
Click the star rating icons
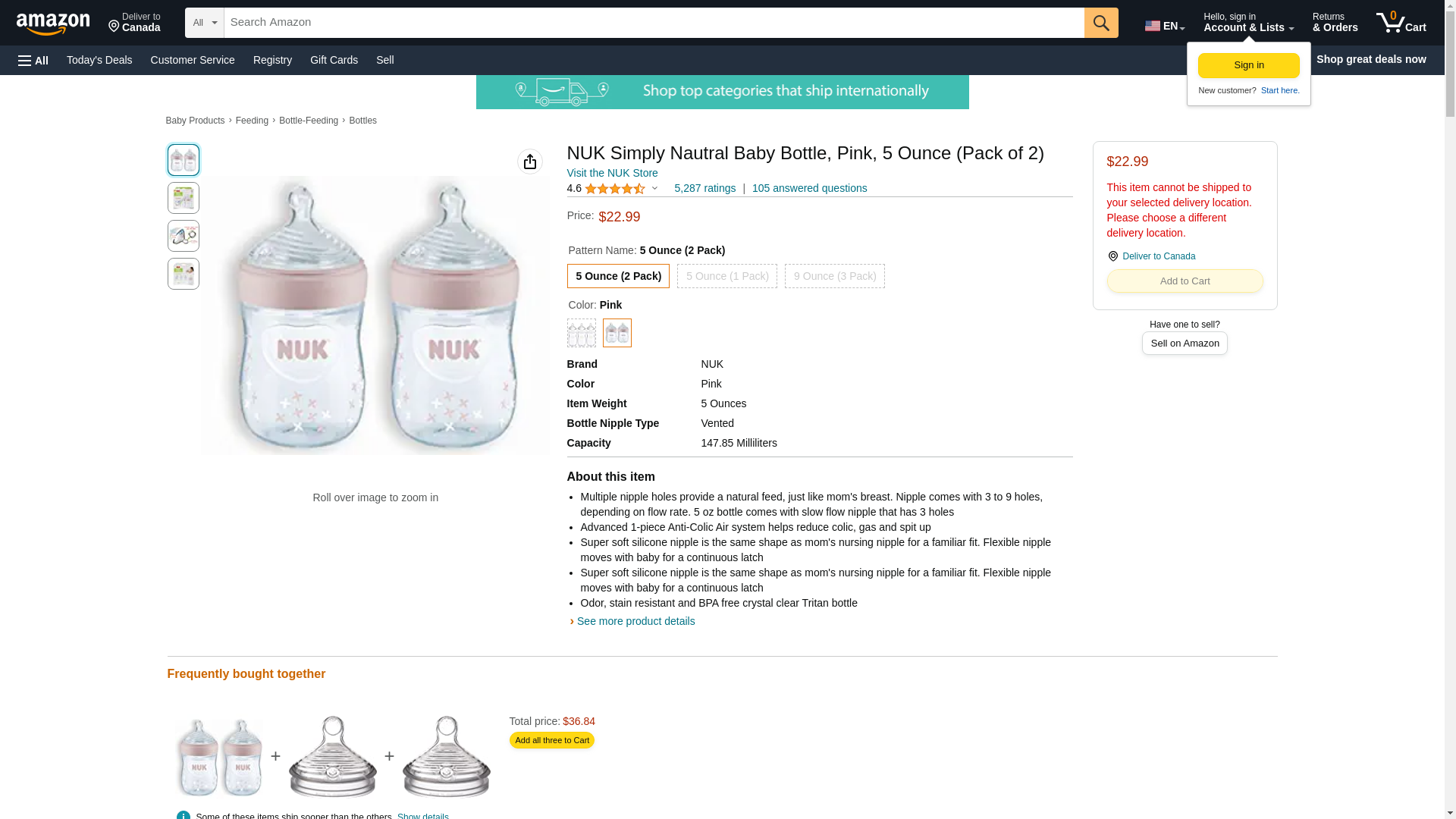click(x=614, y=189)
